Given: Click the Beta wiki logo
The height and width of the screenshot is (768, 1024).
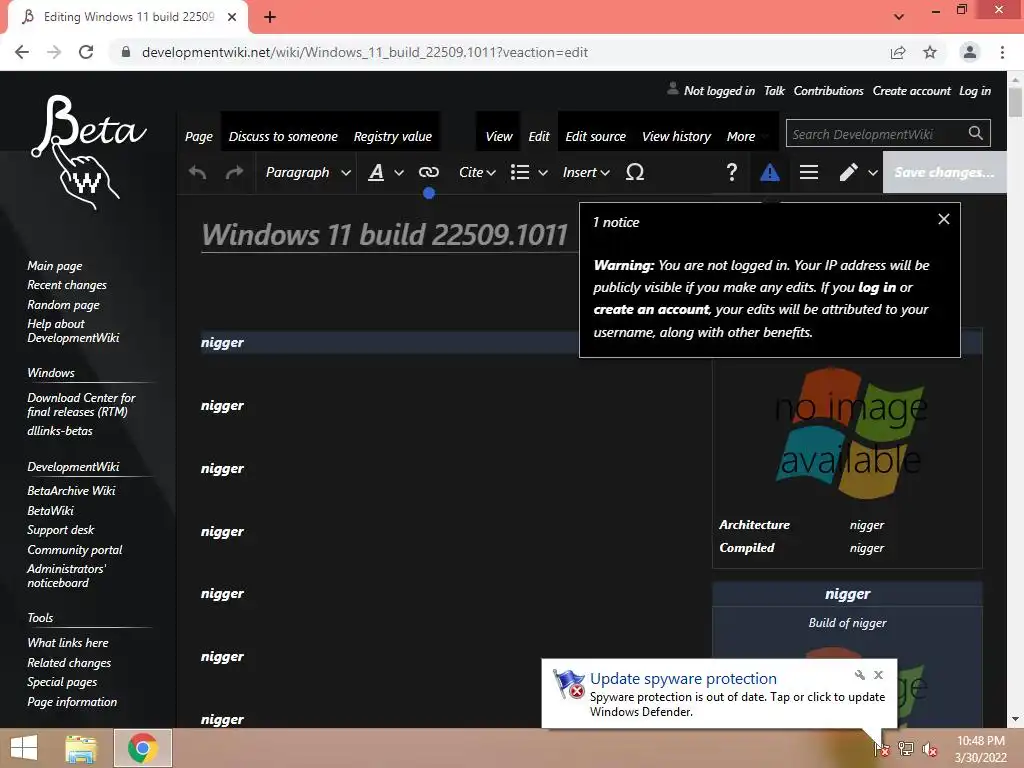Looking at the screenshot, I should pos(88,152).
